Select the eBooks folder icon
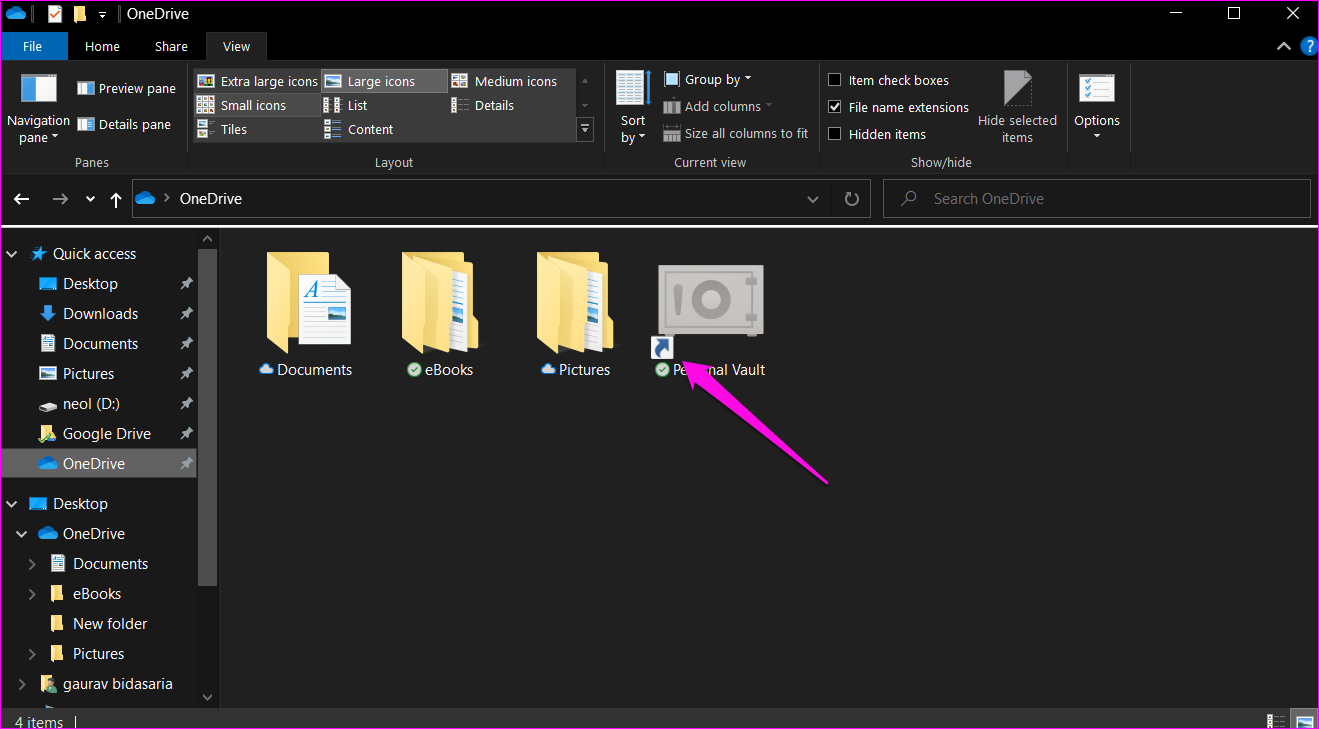 pyautogui.click(x=441, y=315)
